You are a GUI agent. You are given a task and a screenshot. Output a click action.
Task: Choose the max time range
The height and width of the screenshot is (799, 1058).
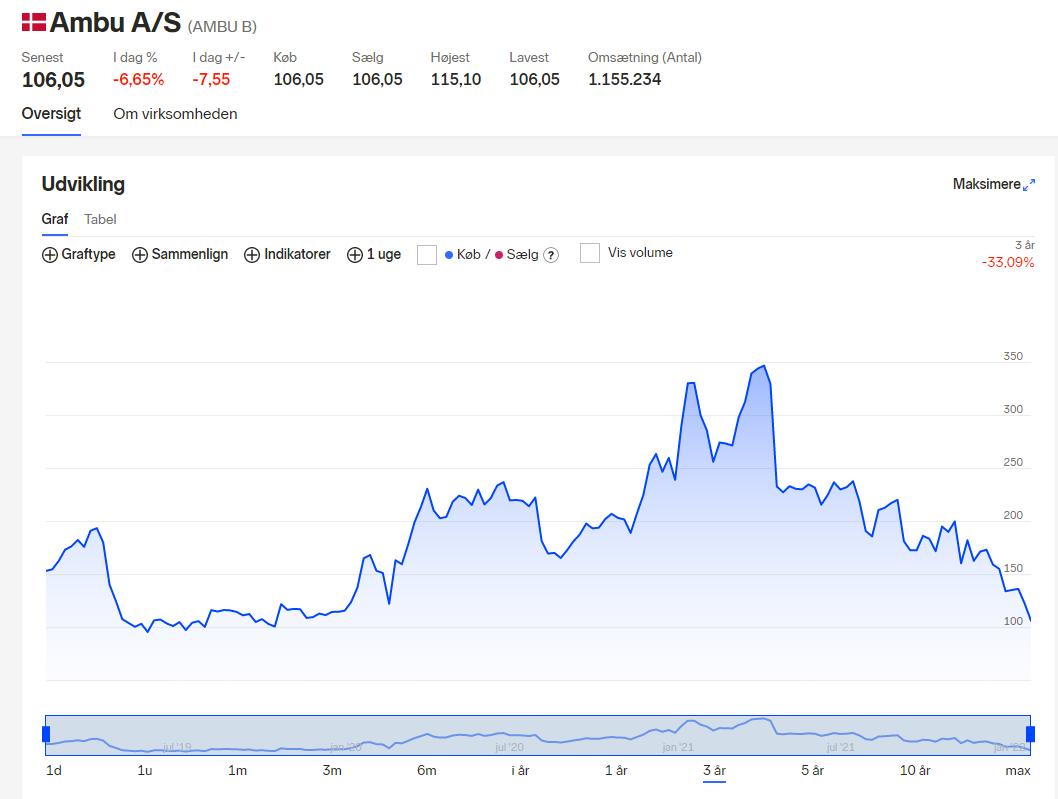[1018, 771]
